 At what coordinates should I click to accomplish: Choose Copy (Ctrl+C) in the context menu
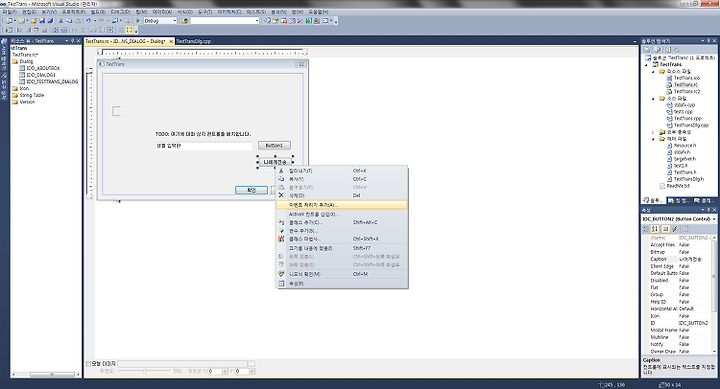pyautogui.click(x=342, y=179)
